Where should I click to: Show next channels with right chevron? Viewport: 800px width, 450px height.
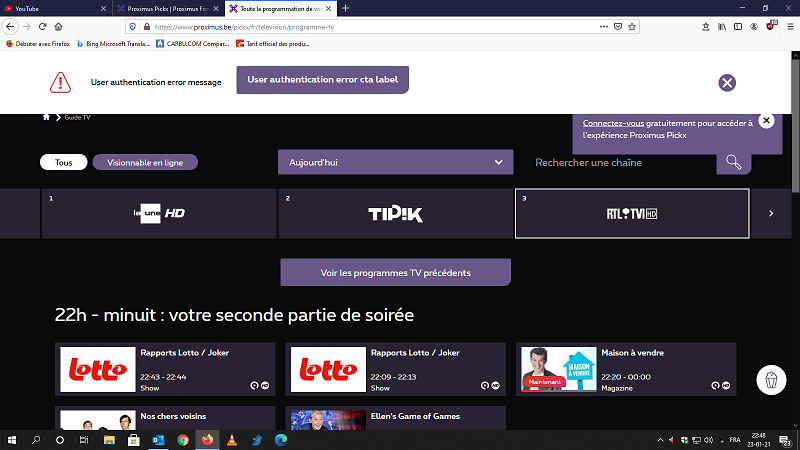771,213
